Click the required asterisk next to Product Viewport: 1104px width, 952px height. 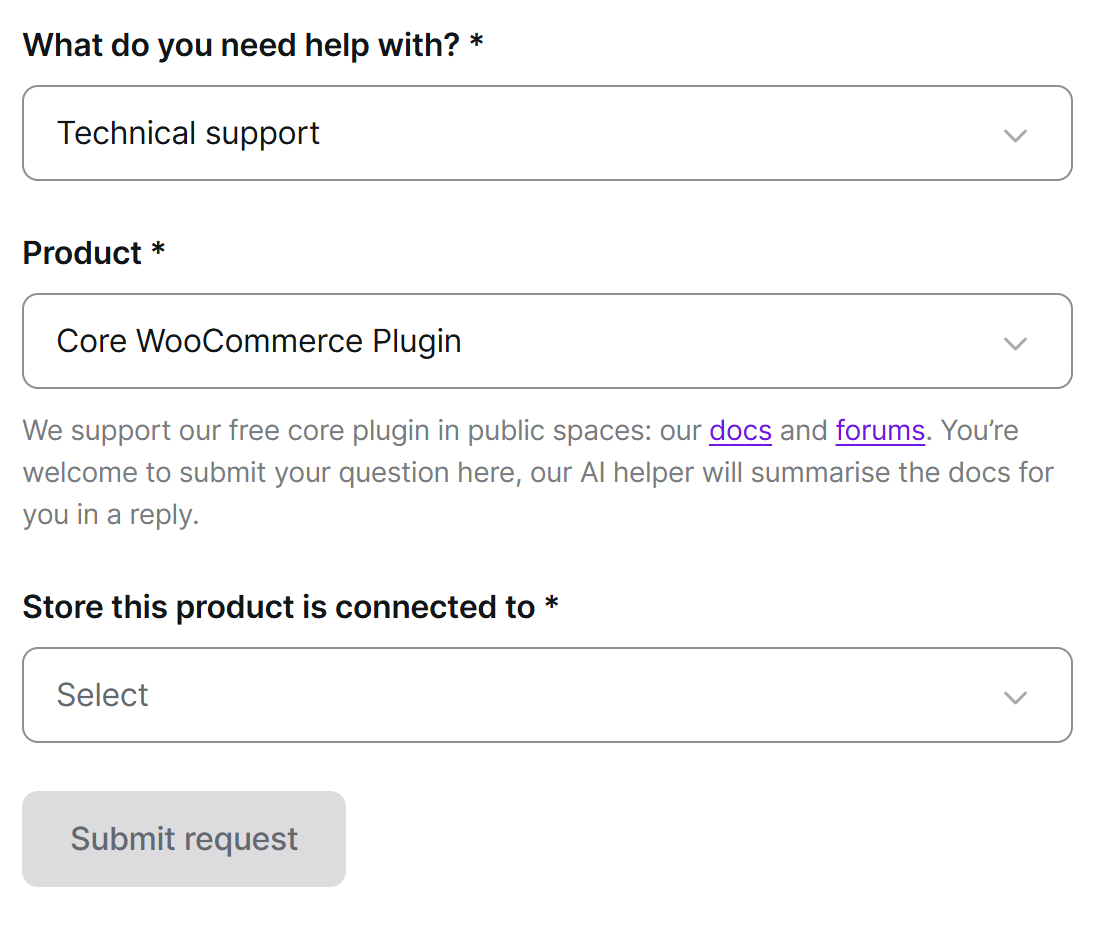click(x=158, y=249)
